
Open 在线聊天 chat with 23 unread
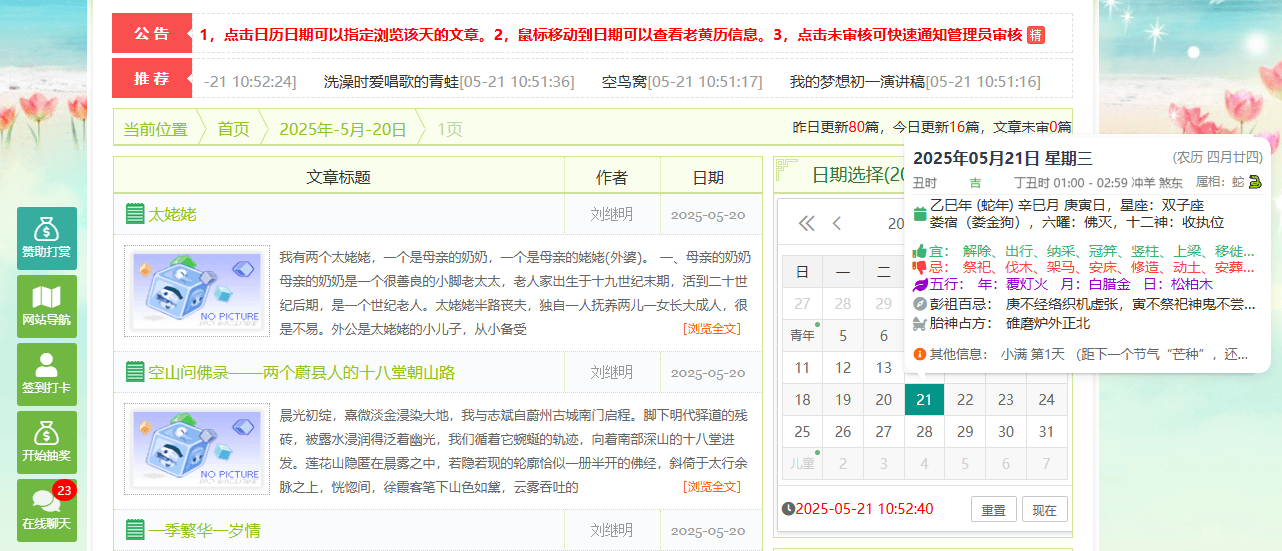tap(47, 510)
